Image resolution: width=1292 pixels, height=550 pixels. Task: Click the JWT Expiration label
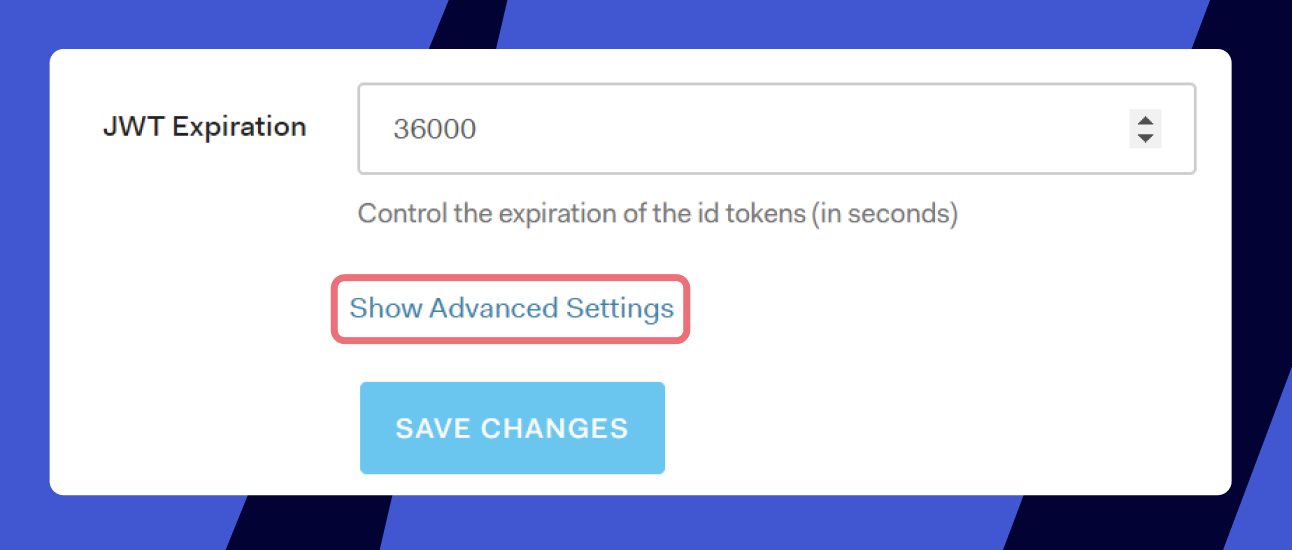(x=204, y=127)
